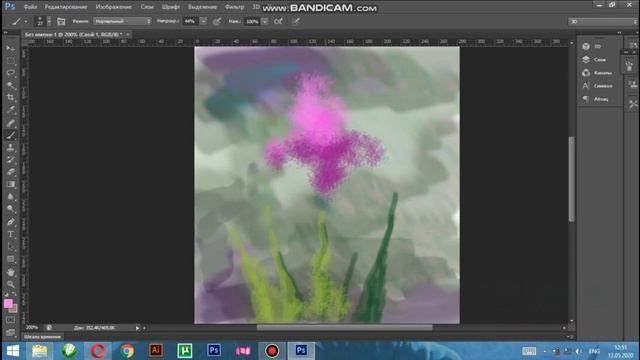The width and height of the screenshot is (640, 360).
Task: Open the Символ character panel
Action: click(x=598, y=86)
